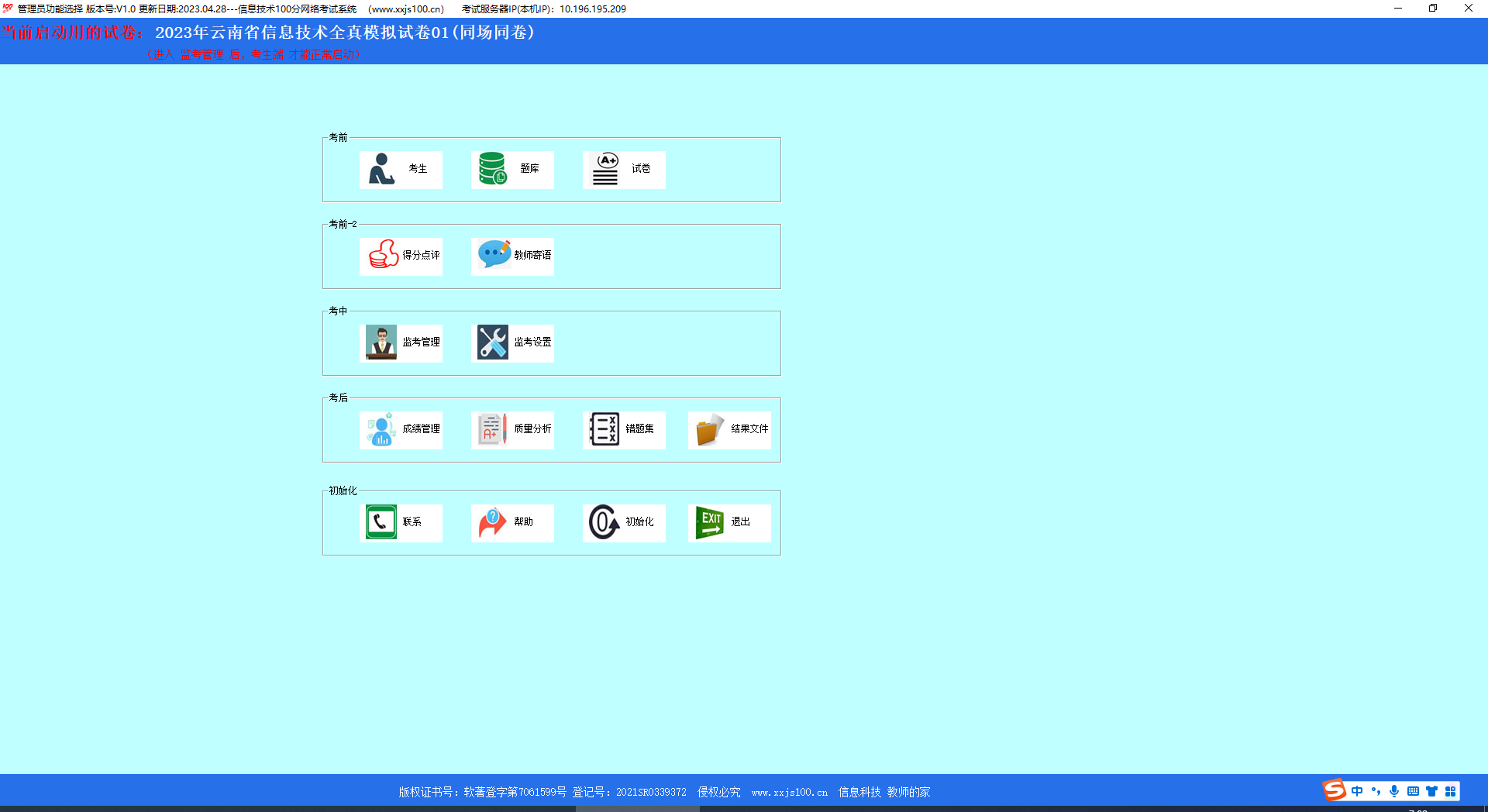The image size is (1488, 812).
Task: Click the 侵权必究 footer text
Action: 718,792
